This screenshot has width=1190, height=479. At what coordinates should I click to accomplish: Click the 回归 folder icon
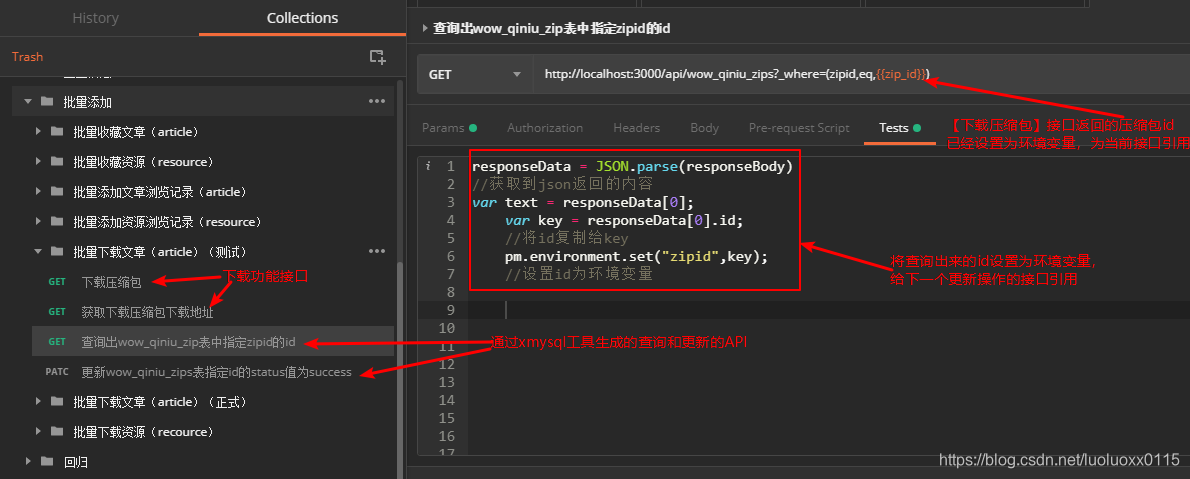(47, 461)
